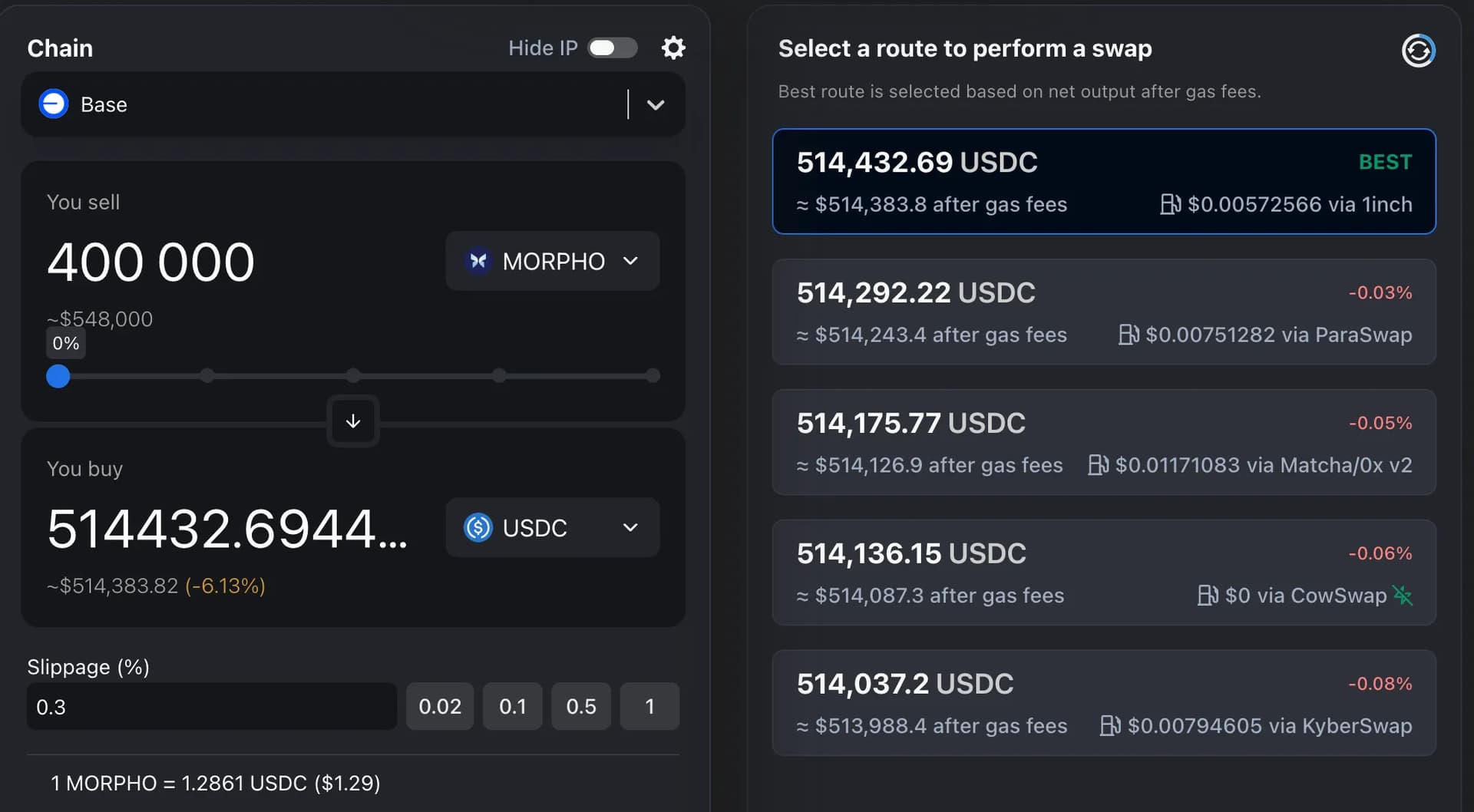Click the second slider stop at 25%
Image resolution: width=1474 pixels, height=812 pixels.
[207, 375]
